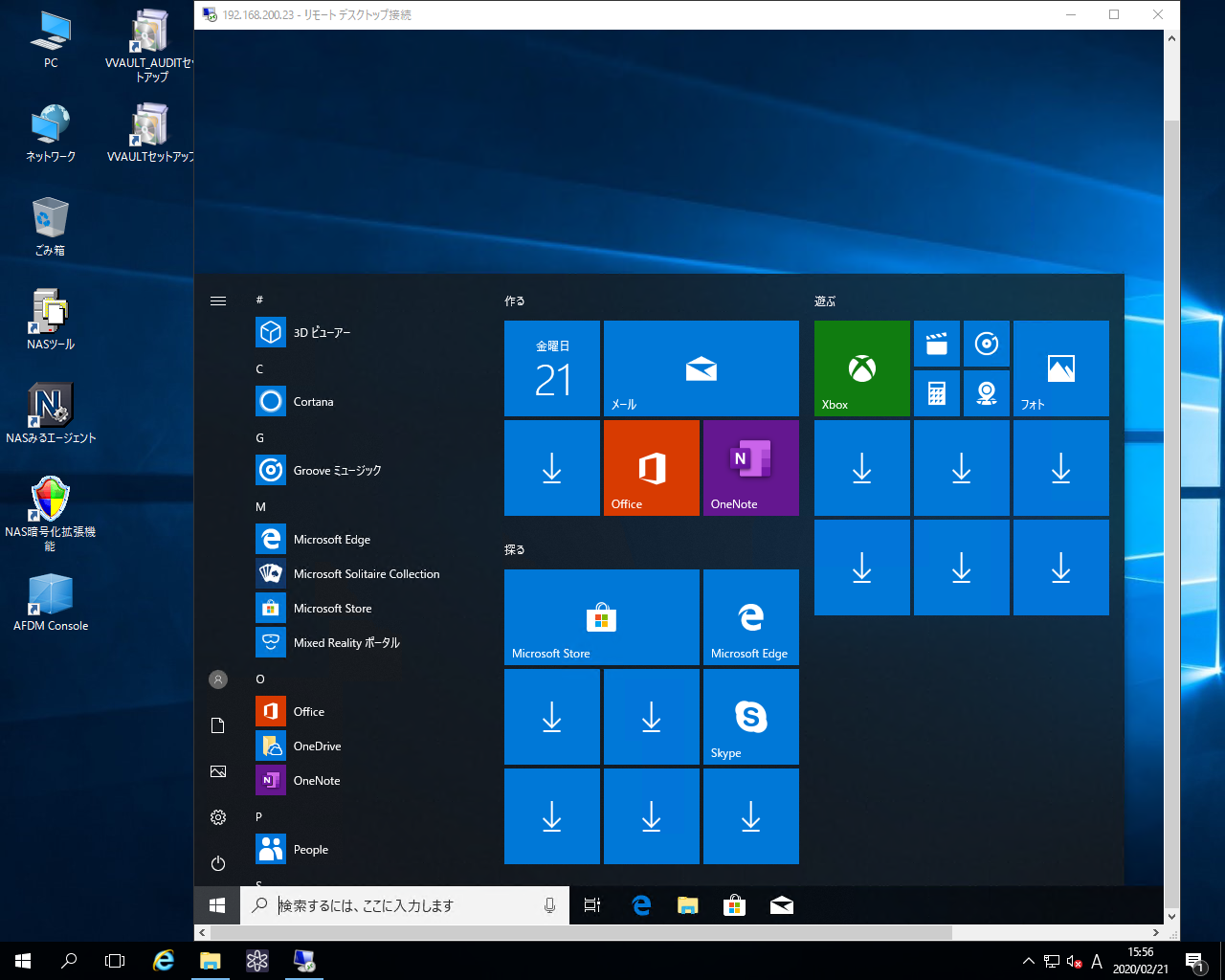Click the calculator small tile
The width and height of the screenshot is (1225, 980).
[937, 393]
